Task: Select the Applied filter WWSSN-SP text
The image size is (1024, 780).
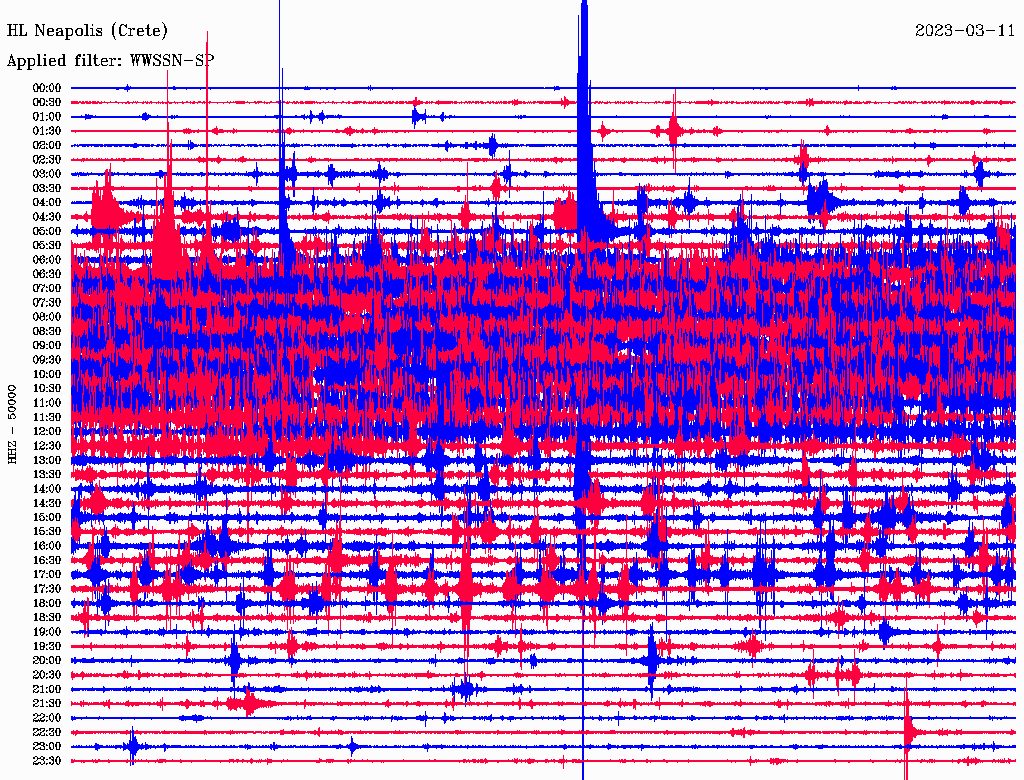Action: (x=110, y=60)
